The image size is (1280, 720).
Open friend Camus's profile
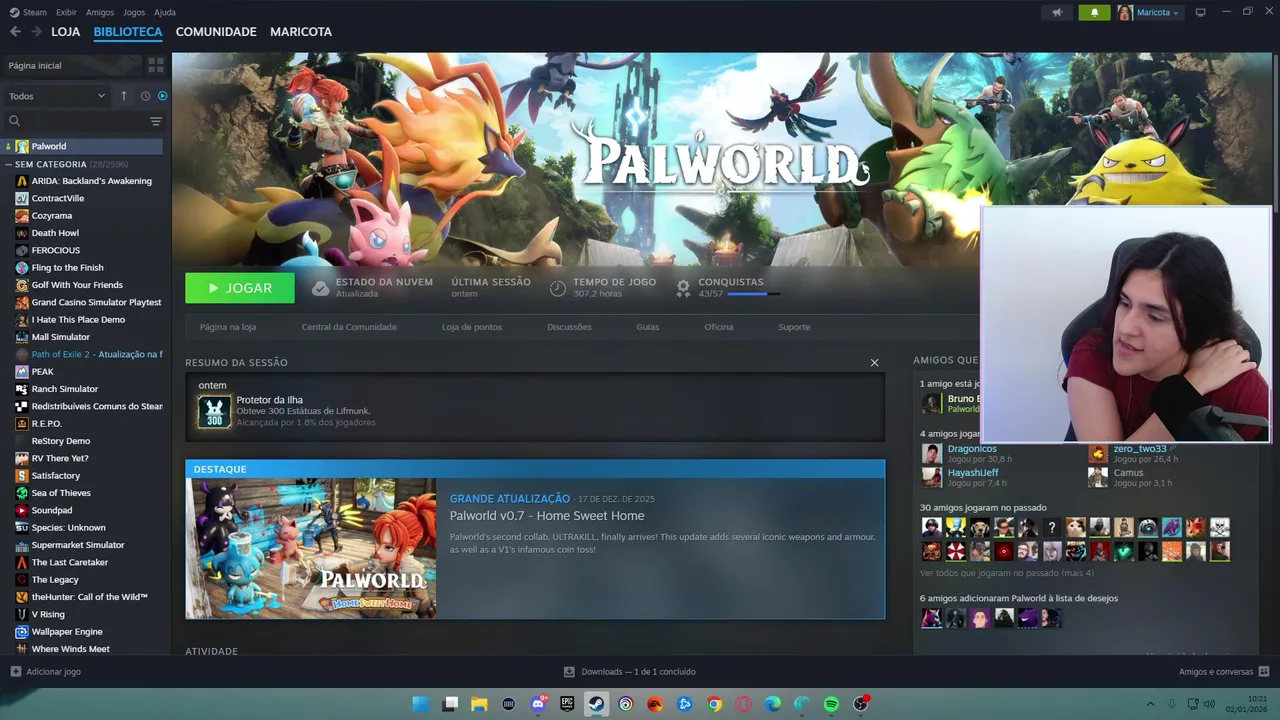[x=1128, y=473]
